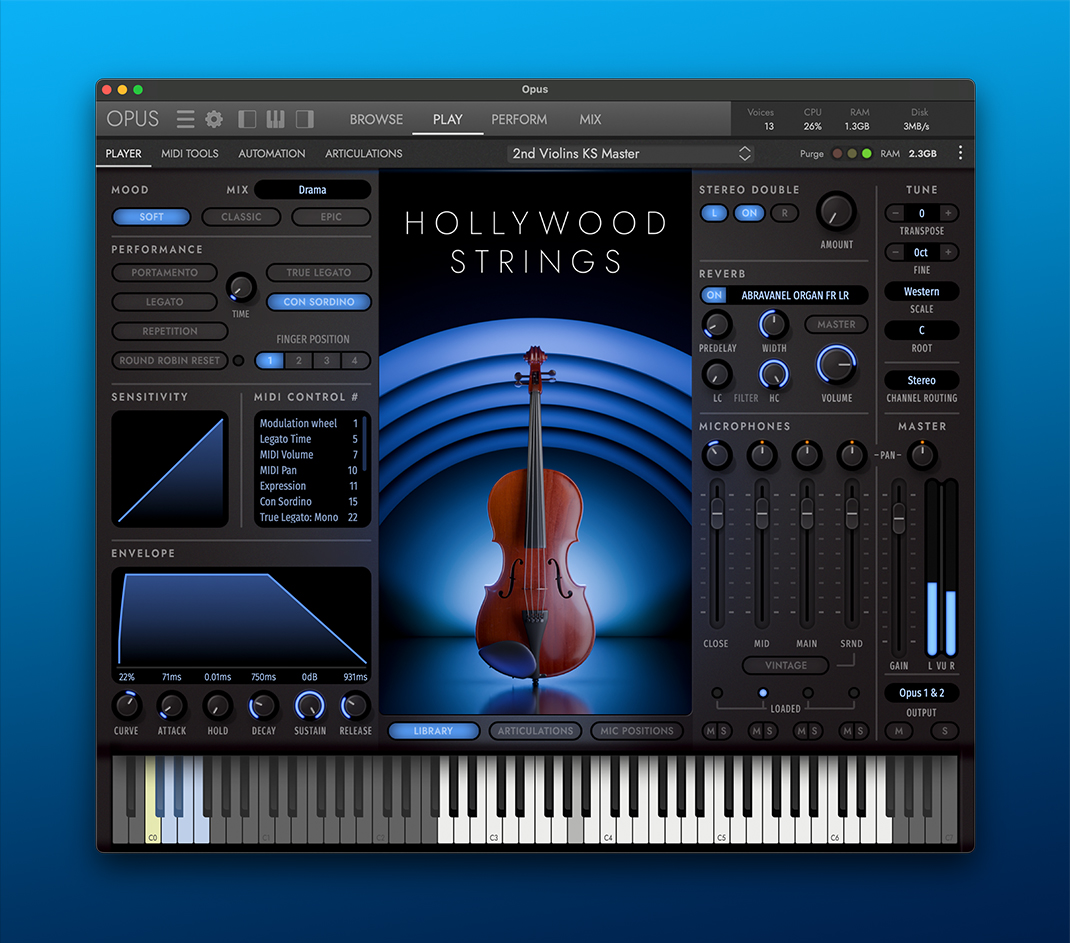1070x943 pixels.
Task: Toggle Con Sordino off
Action: point(319,302)
